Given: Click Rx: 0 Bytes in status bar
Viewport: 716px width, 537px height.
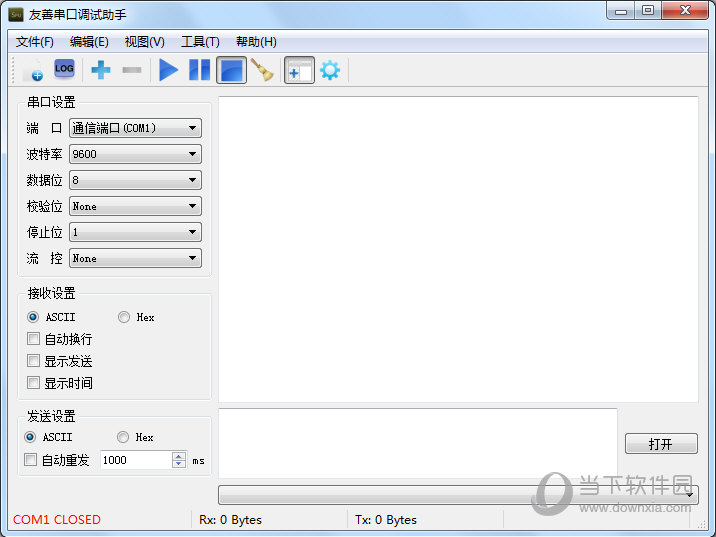Looking at the screenshot, I should [230, 520].
